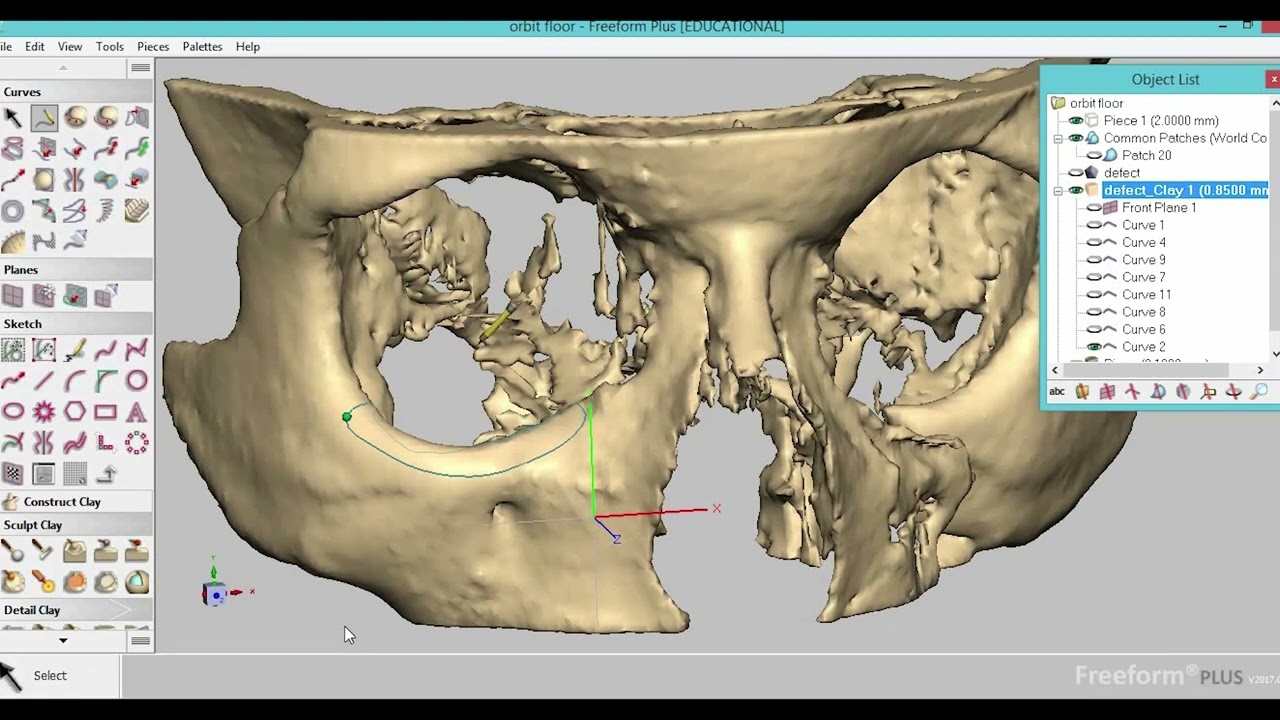Toggle visibility eye for Piece 1
Image resolution: width=1280 pixels, height=720 pixels.
pos(1075,121)
